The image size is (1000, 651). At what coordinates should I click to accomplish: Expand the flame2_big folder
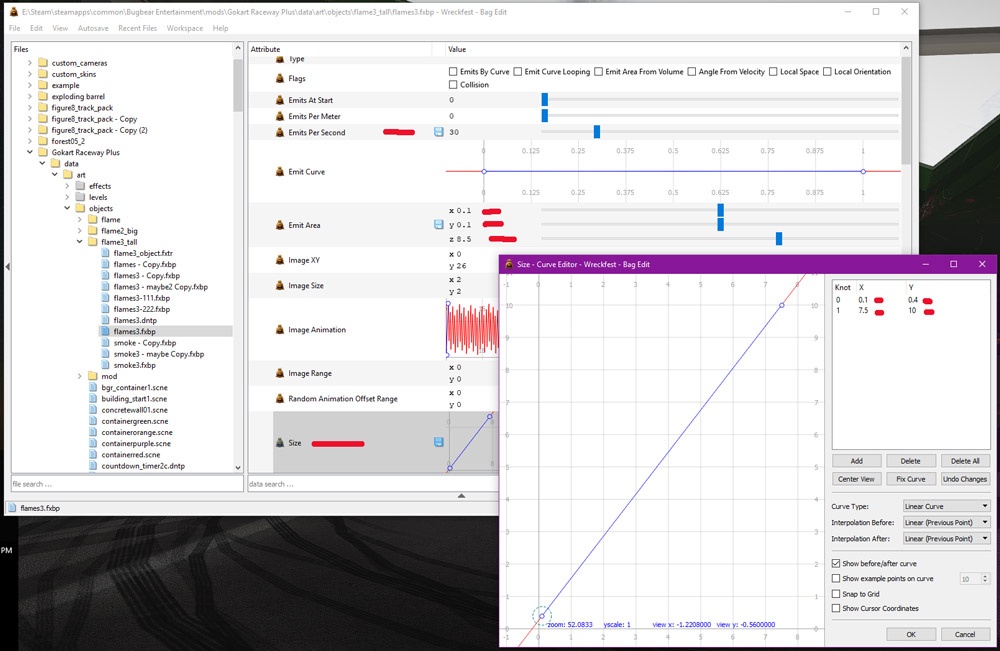click(x=80, y=231)
